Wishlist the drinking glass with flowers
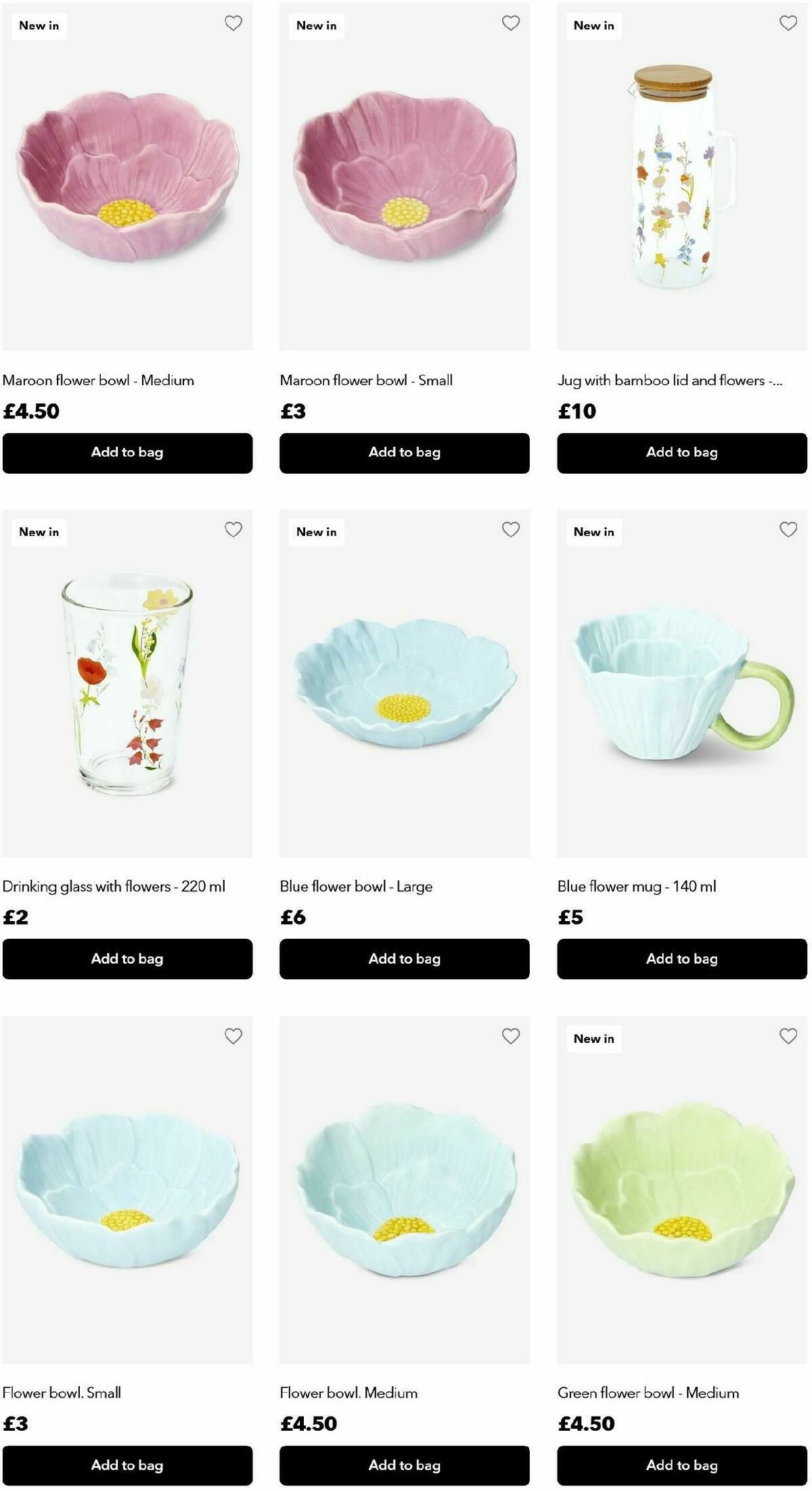Image resolution: width=812 pixels, height=1491 pixels. tap(233, 529)
